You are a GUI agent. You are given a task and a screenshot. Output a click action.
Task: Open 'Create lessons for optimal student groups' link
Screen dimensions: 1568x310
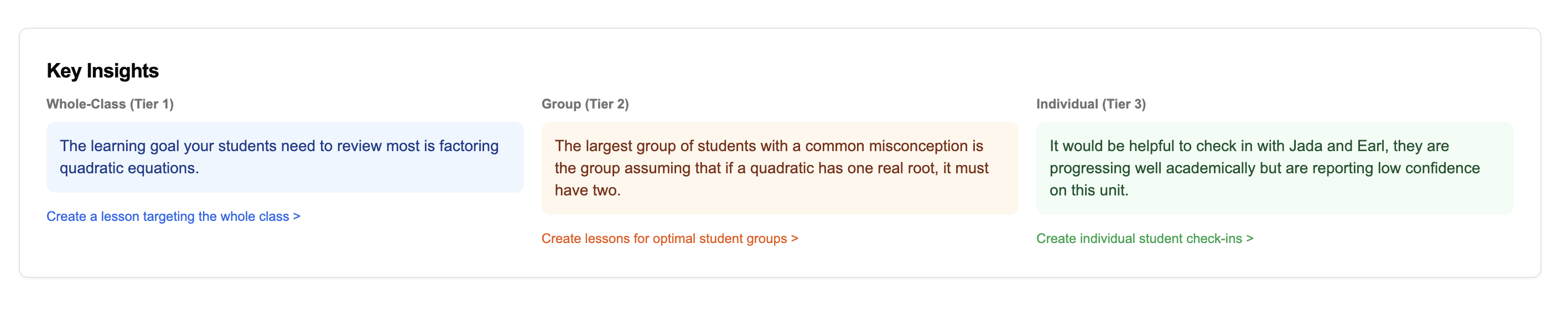663,238
